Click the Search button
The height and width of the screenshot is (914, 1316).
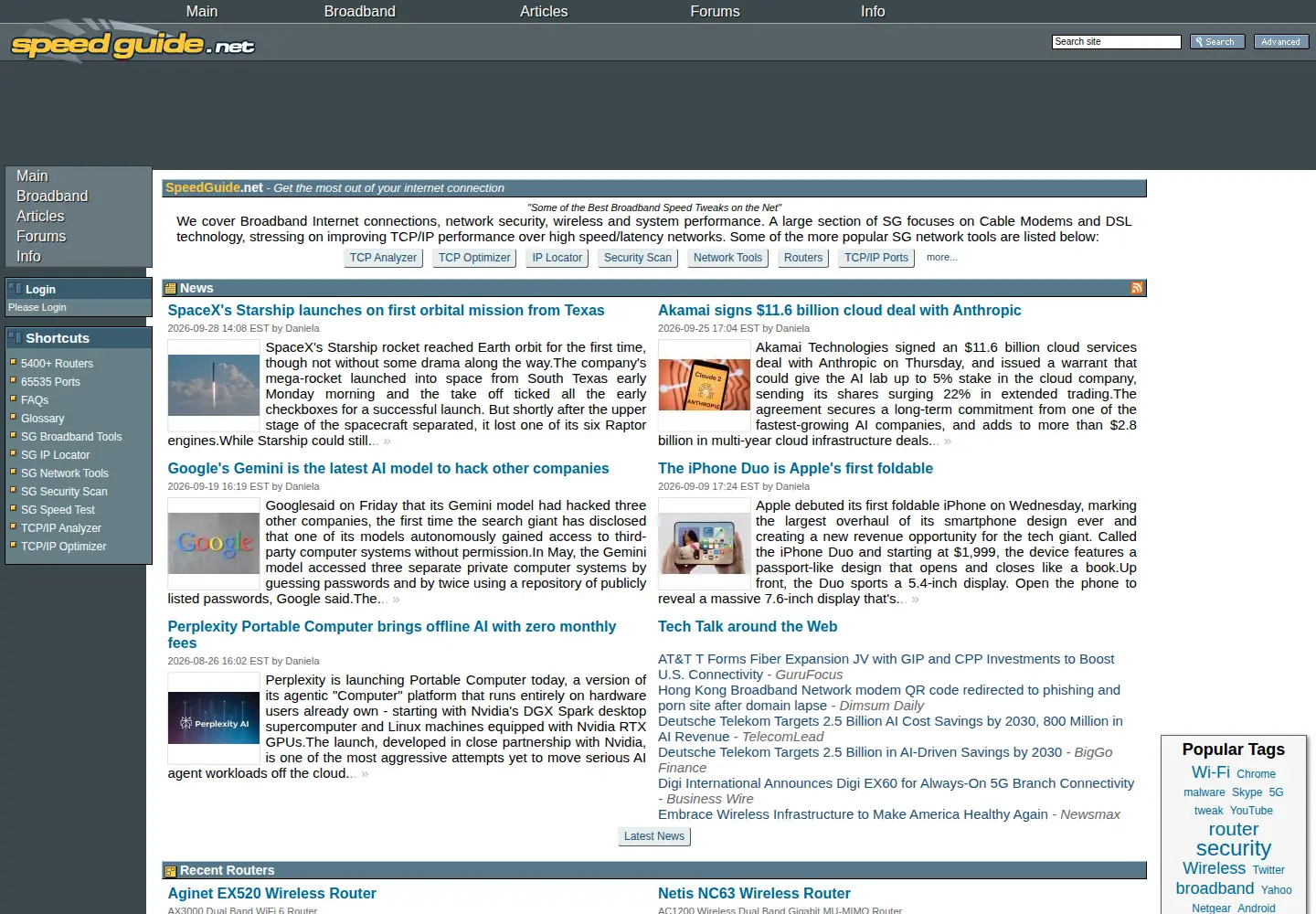tap(1217, 42)
